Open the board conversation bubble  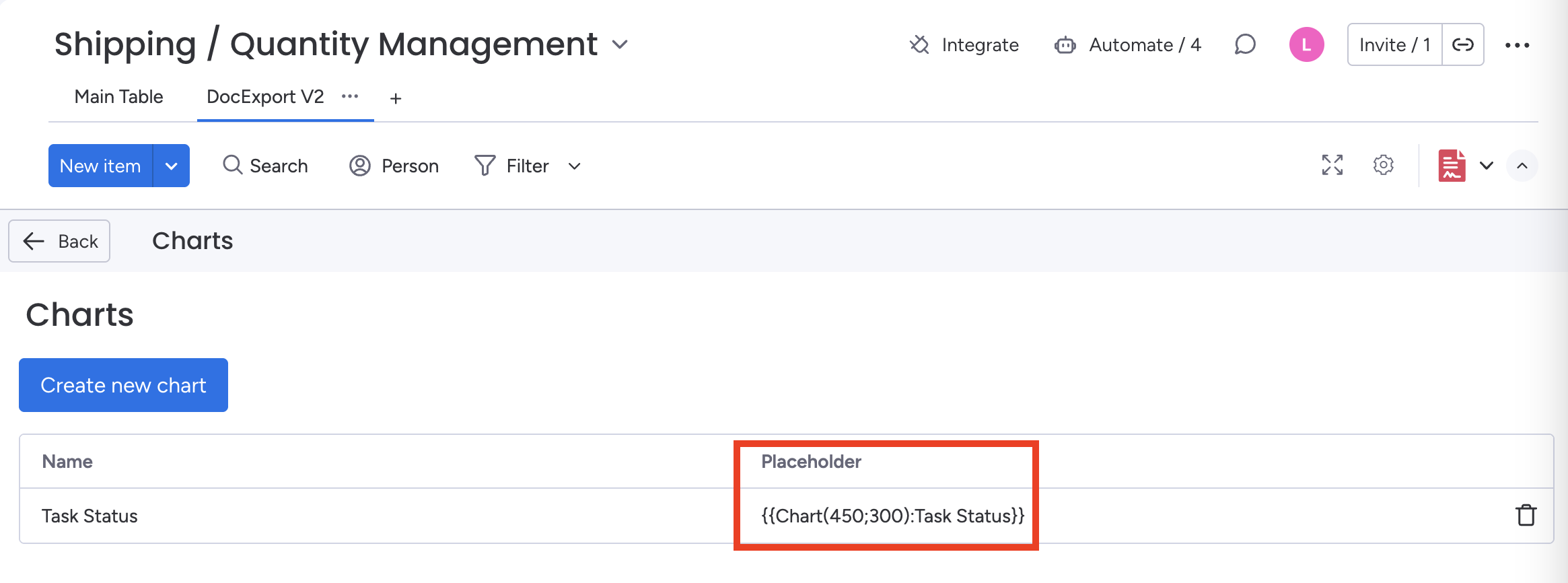[1245, 45]
